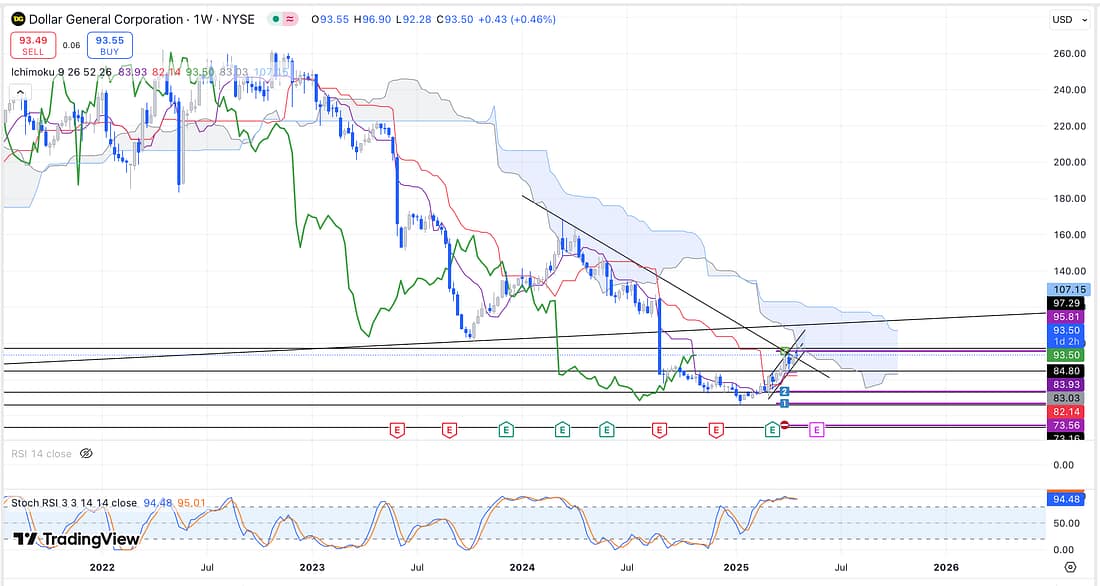Click the Dollar General Corporation symbol title
1100x586 pixels.
[140, 20]
